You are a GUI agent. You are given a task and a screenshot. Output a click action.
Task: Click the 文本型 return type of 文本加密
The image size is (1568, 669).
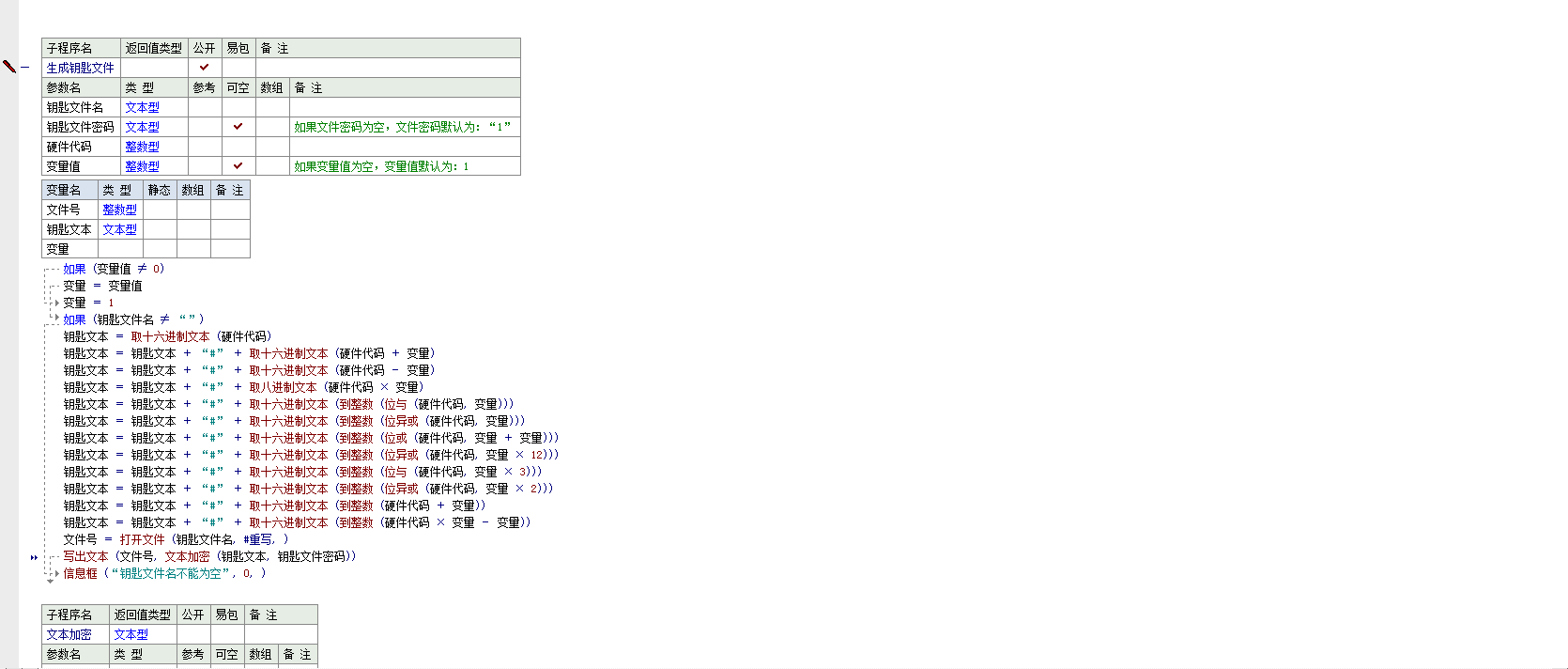(x=131, y=634)
